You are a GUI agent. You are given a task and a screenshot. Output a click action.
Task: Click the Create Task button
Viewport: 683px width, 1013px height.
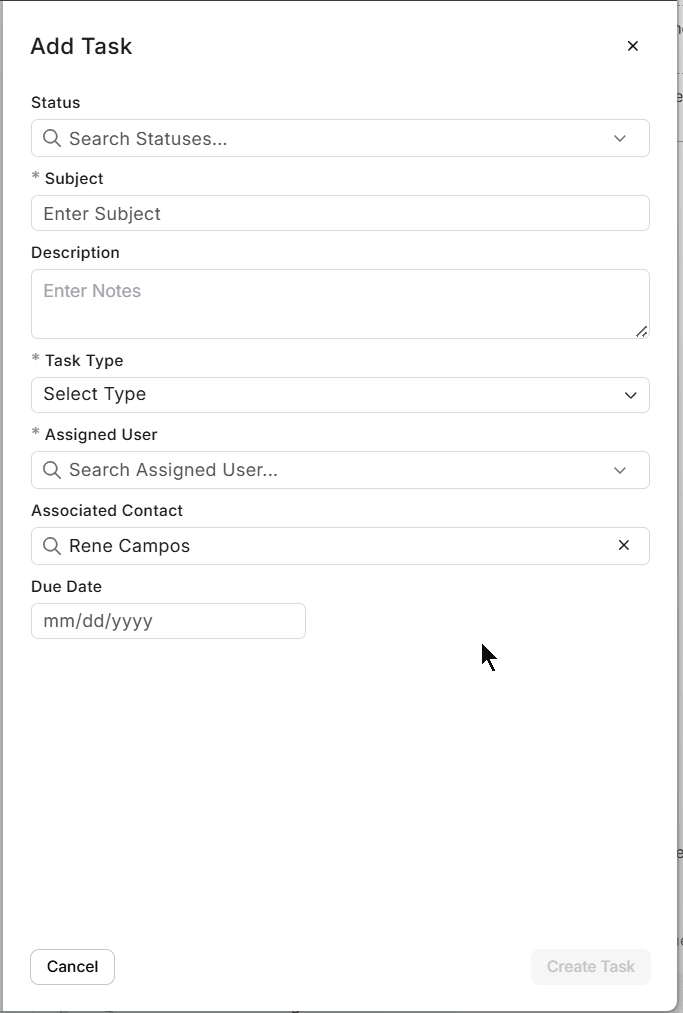tap(590, 966)
